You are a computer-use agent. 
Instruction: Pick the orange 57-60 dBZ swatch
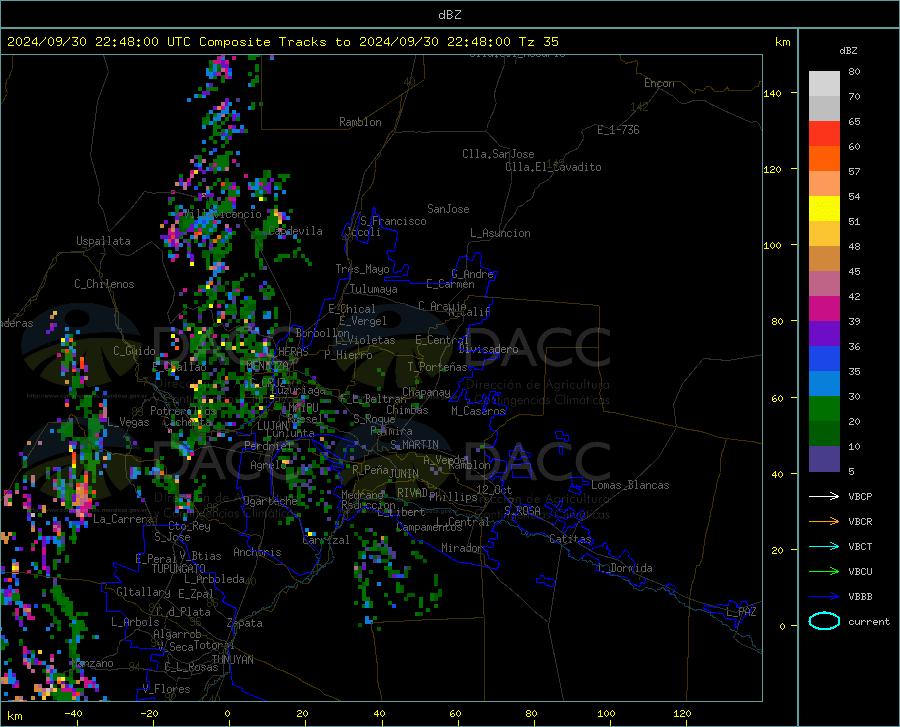click(x=824, y=159)
